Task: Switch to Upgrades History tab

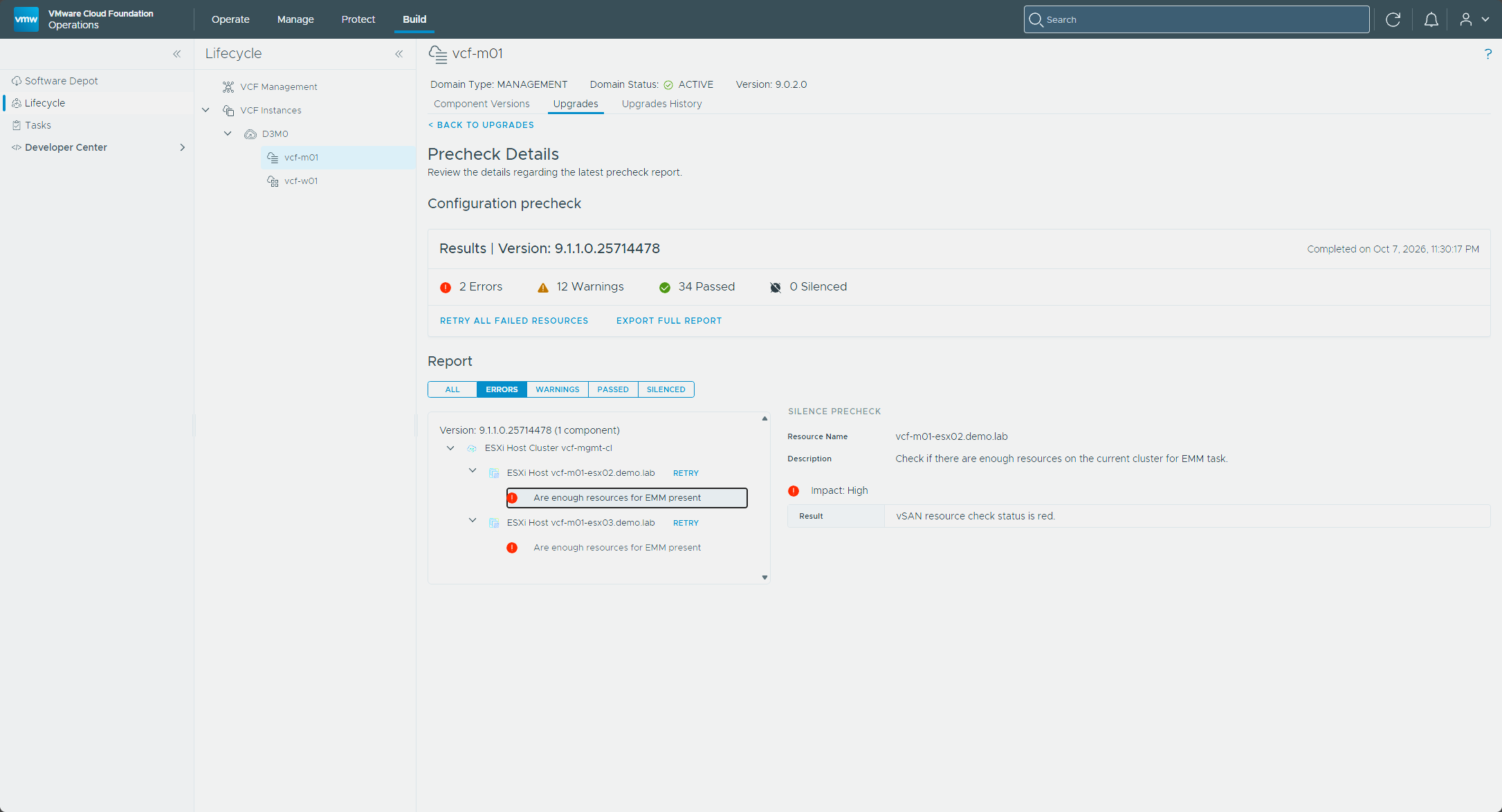Action: pyautogui.click(x=661, y=104)
